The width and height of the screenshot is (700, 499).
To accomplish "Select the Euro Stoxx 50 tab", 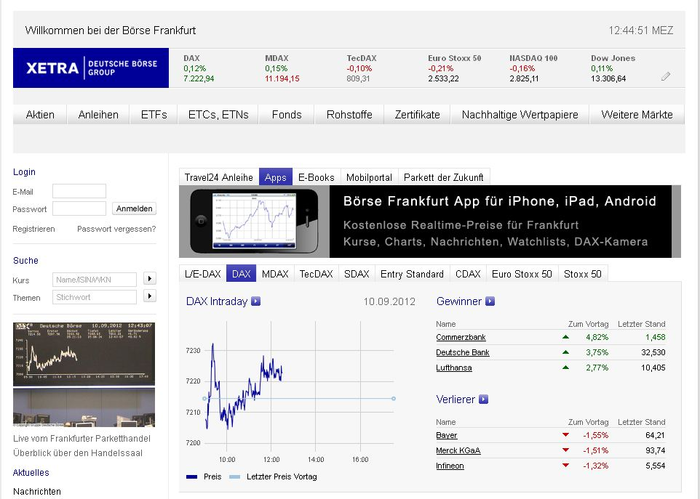I will (x=522, y=274).
